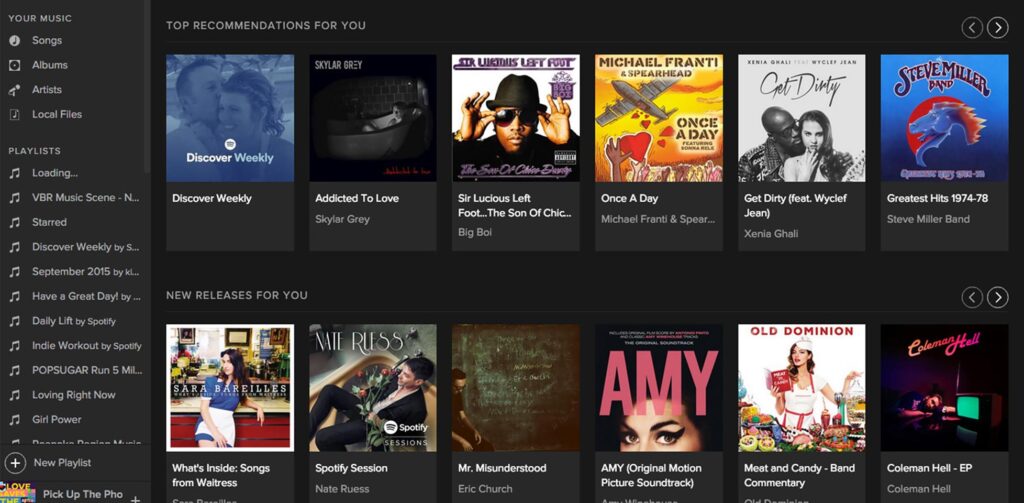
Task: Click the sidebar playlist scrollbar
Action: point(147,85)
